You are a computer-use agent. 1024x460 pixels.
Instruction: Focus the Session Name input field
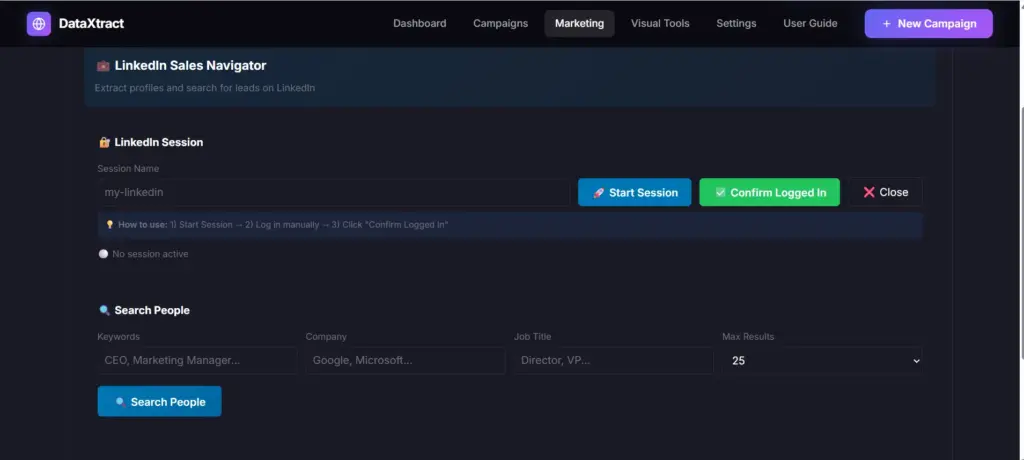334,193
